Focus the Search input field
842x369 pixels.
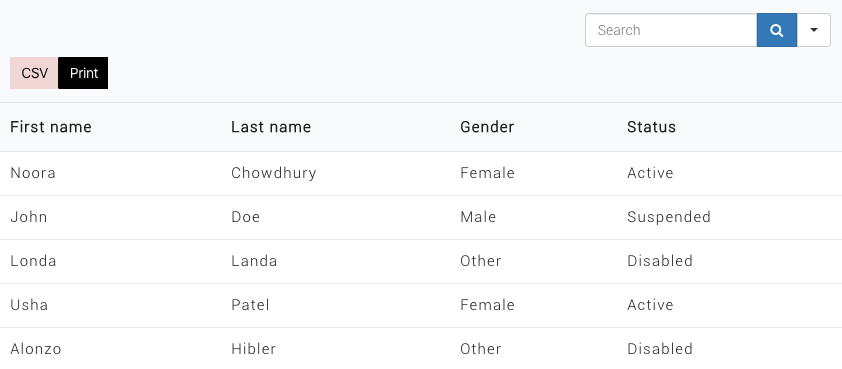[671, 30]
